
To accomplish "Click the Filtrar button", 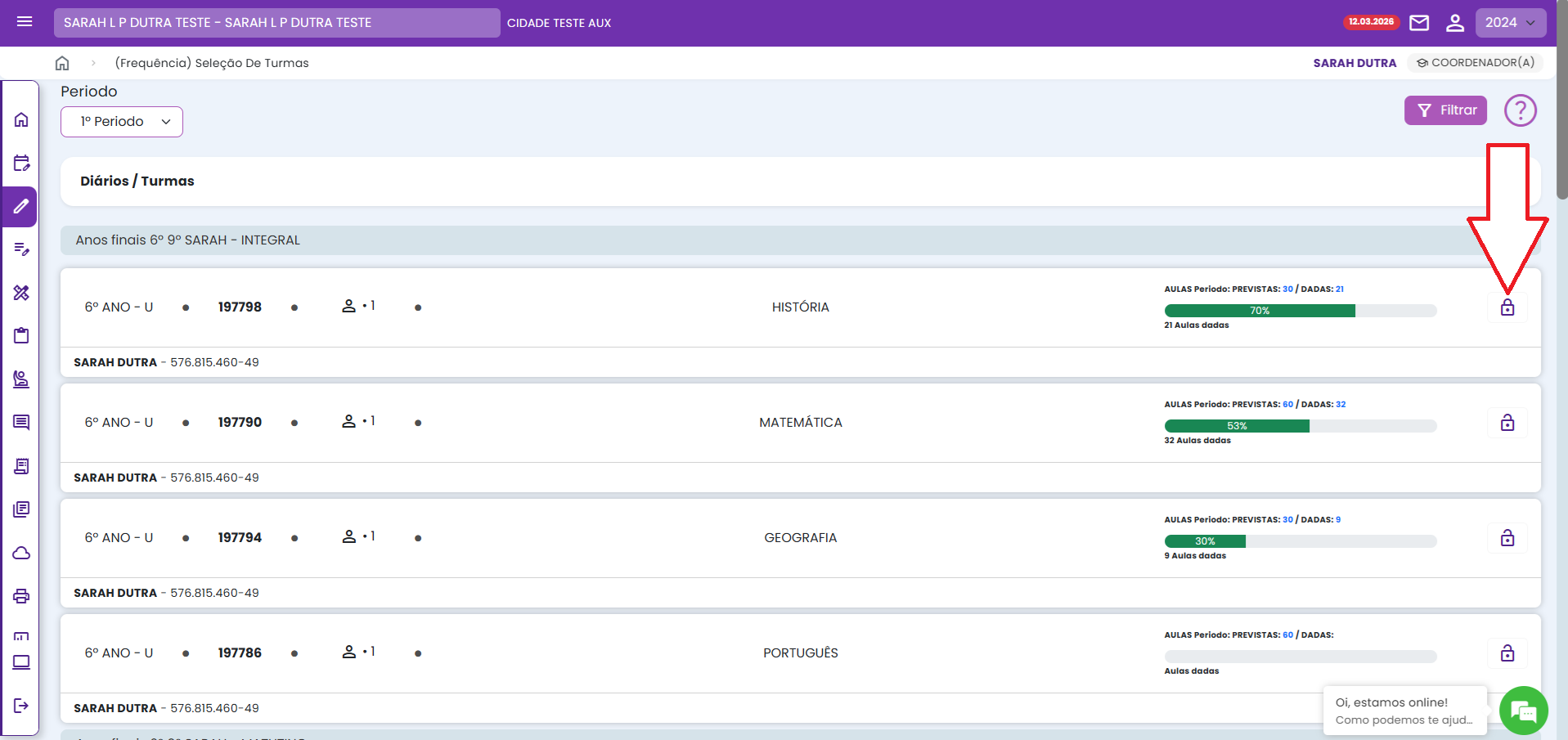I will pos(1445,110).
